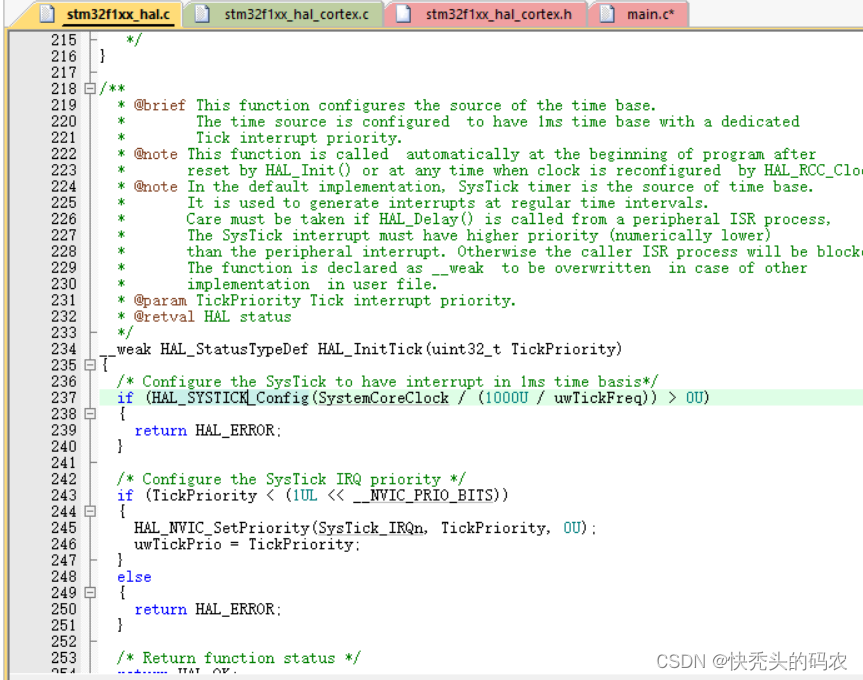This screenshot has height=680, width=863.
Task: Click the file icon on stm32f1xx_hal_cortex.h tab
Action: pos(406,15)
